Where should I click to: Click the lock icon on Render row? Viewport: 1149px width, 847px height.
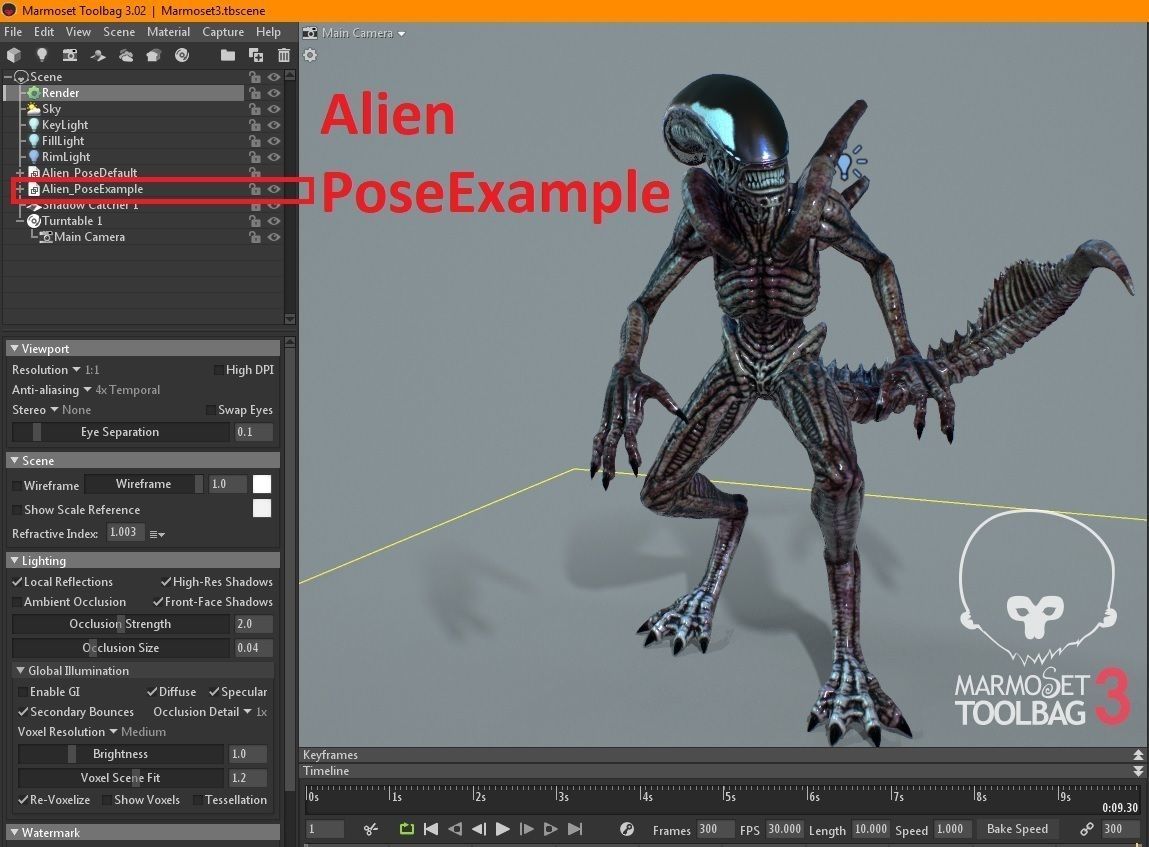coord(254,93)
